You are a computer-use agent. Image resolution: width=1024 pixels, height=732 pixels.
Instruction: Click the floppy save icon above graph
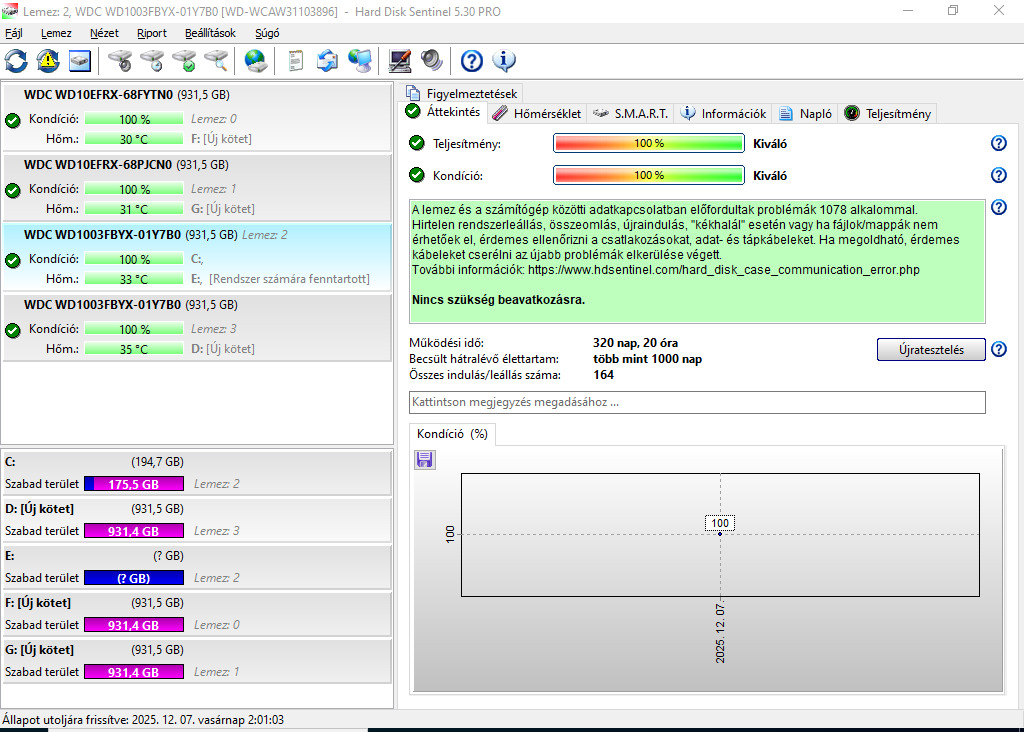tap(424, 460)
